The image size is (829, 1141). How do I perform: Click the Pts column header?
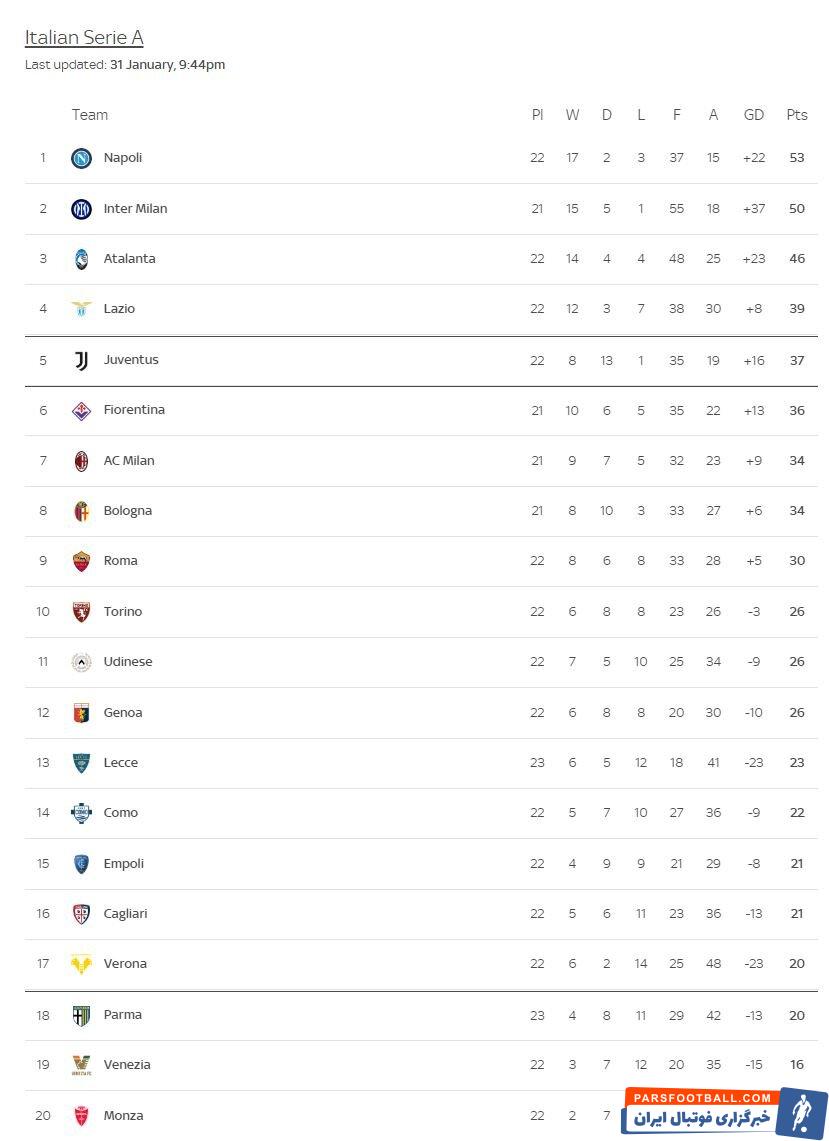796,115
